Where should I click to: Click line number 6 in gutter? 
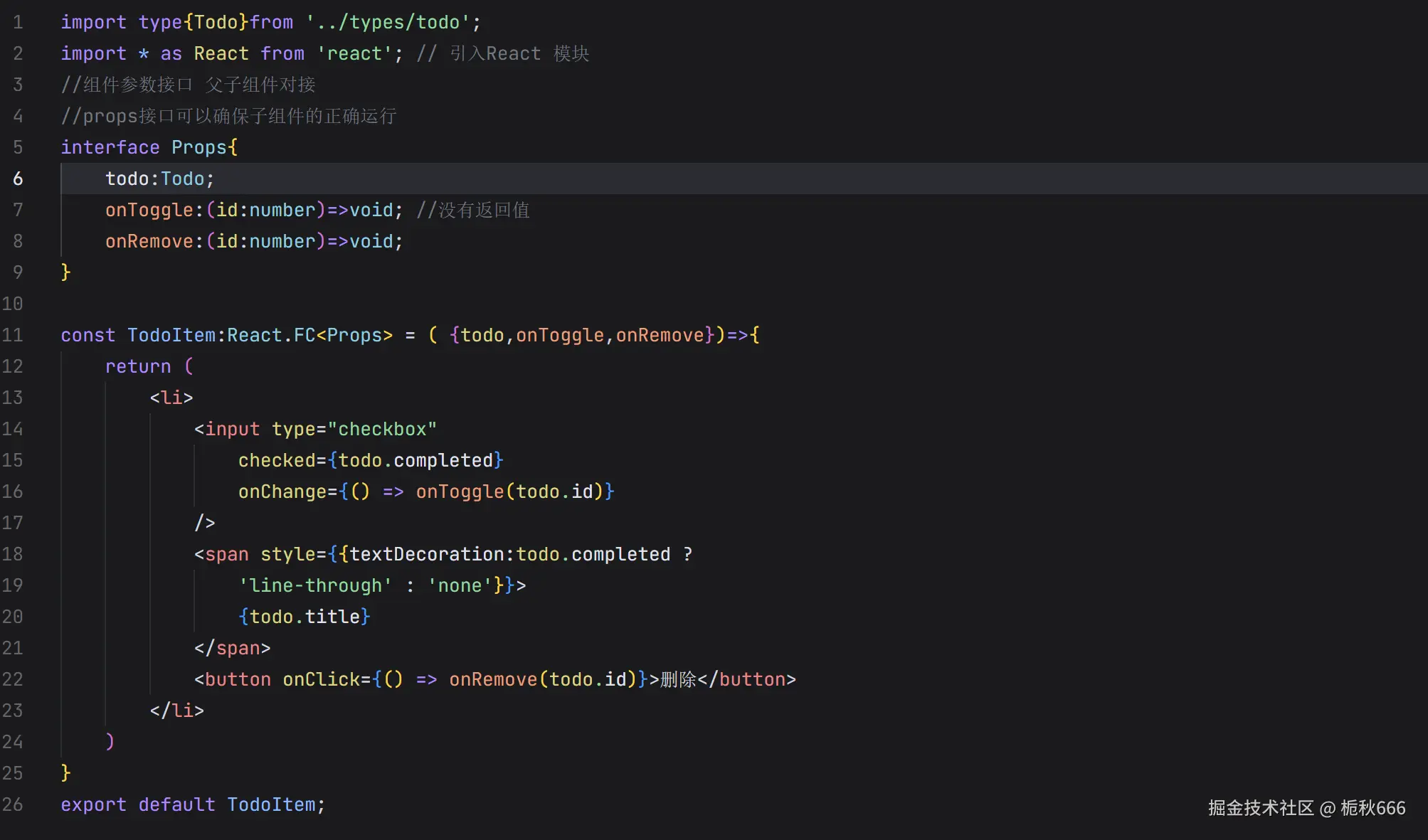(18, 179)
